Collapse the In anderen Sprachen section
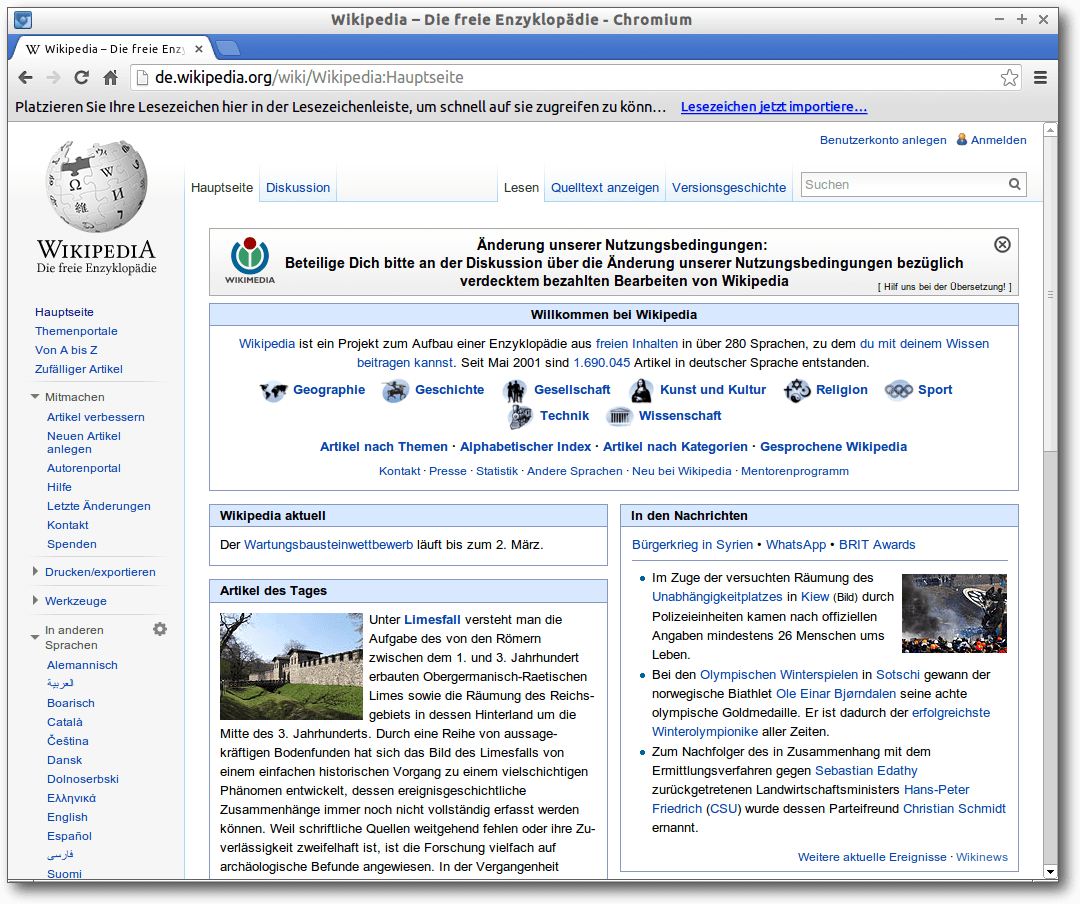 point(34,637)
